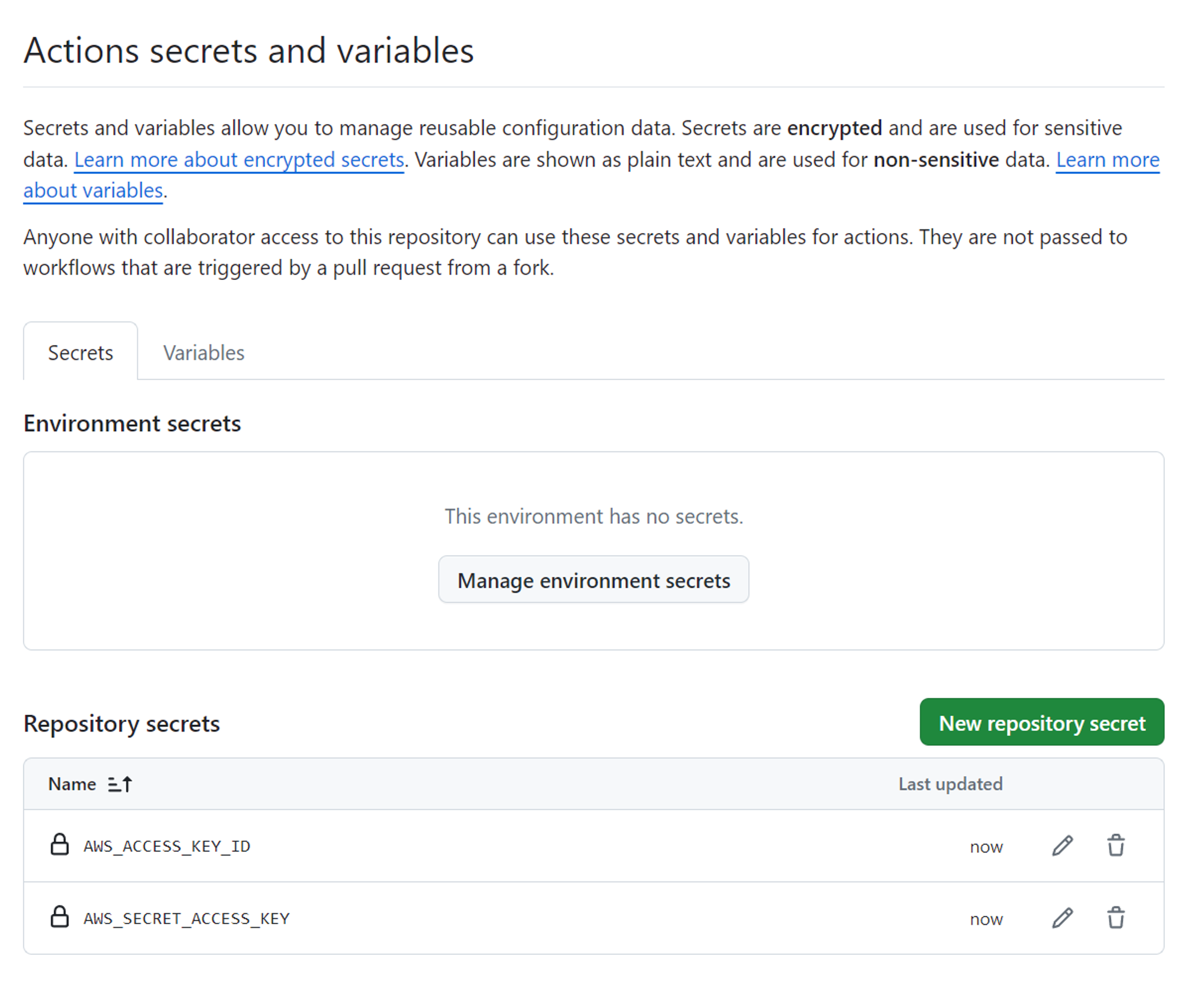Screen dimensions: 1204x985
Task: Open the about variables link
Action: point(93,190)
